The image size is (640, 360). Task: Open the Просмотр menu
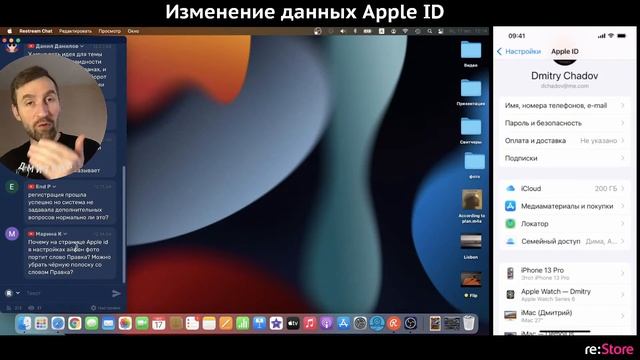pyautogui.click(x=110, y=31)
